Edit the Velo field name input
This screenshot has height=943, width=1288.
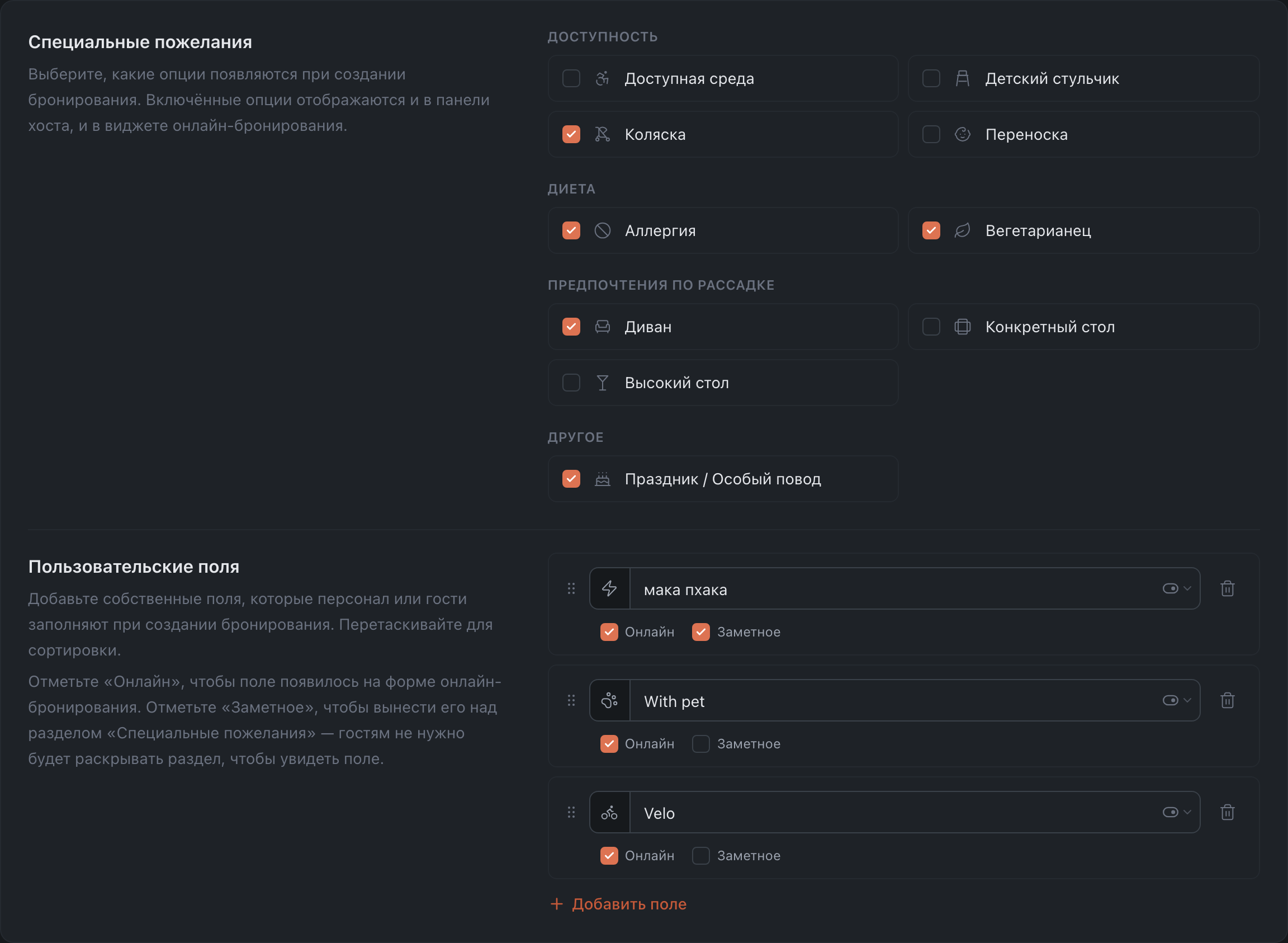click(896, 813)
